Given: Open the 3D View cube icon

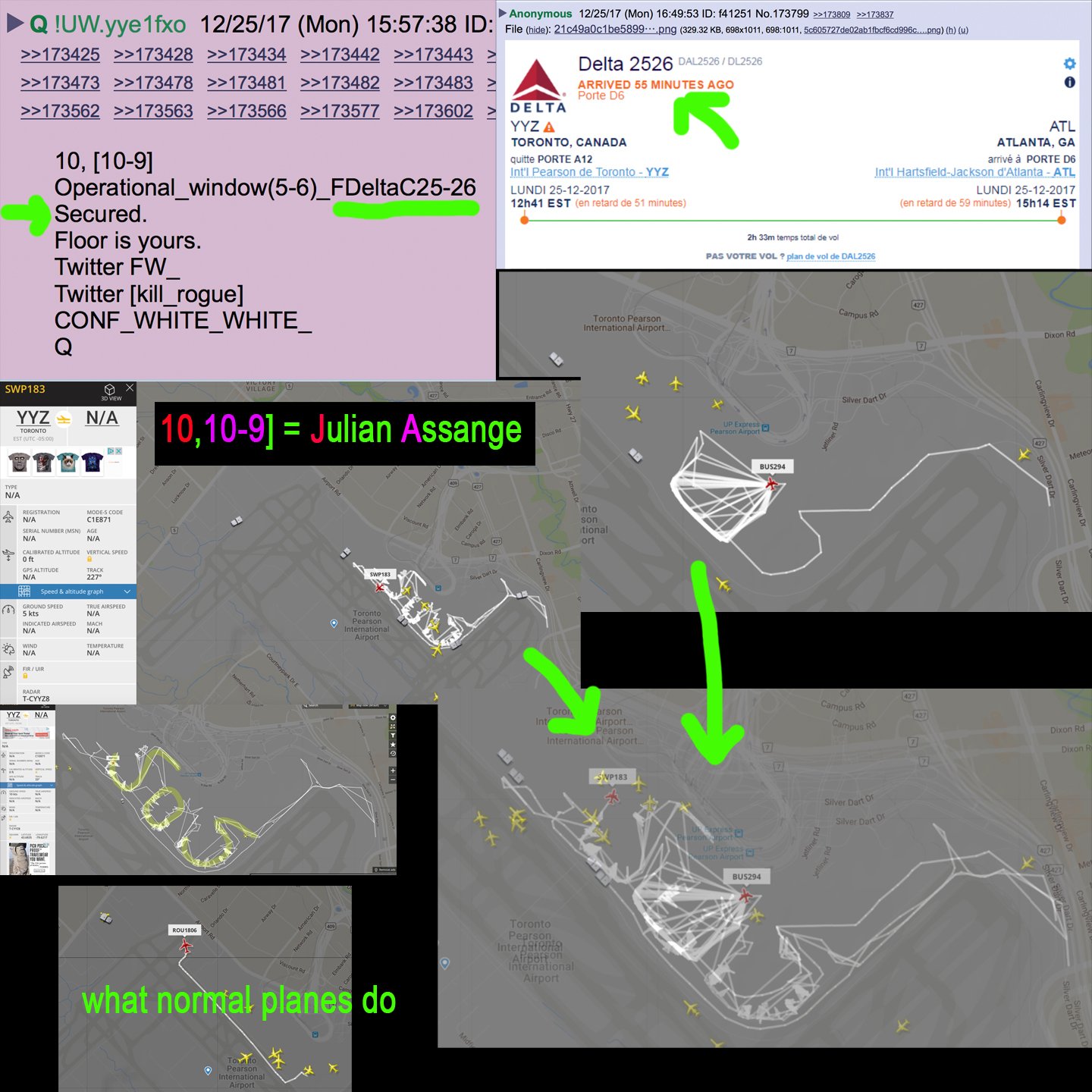Looking at the screenshot, I should (x=110, y=390).
